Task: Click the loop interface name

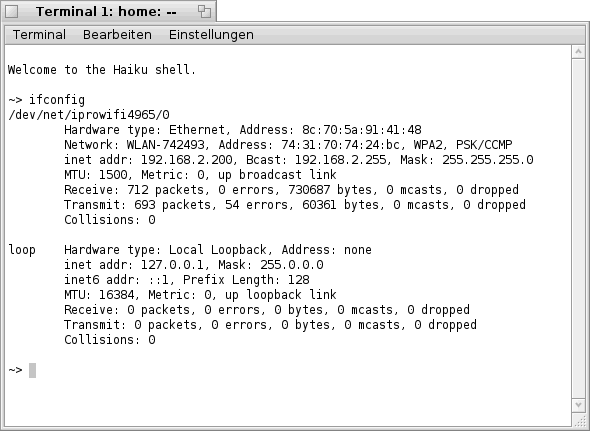Action: [x=22, y=250]
